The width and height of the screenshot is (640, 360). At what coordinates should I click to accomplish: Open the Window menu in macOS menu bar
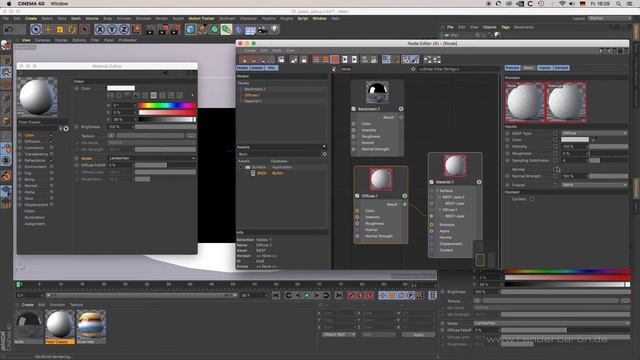60,4
